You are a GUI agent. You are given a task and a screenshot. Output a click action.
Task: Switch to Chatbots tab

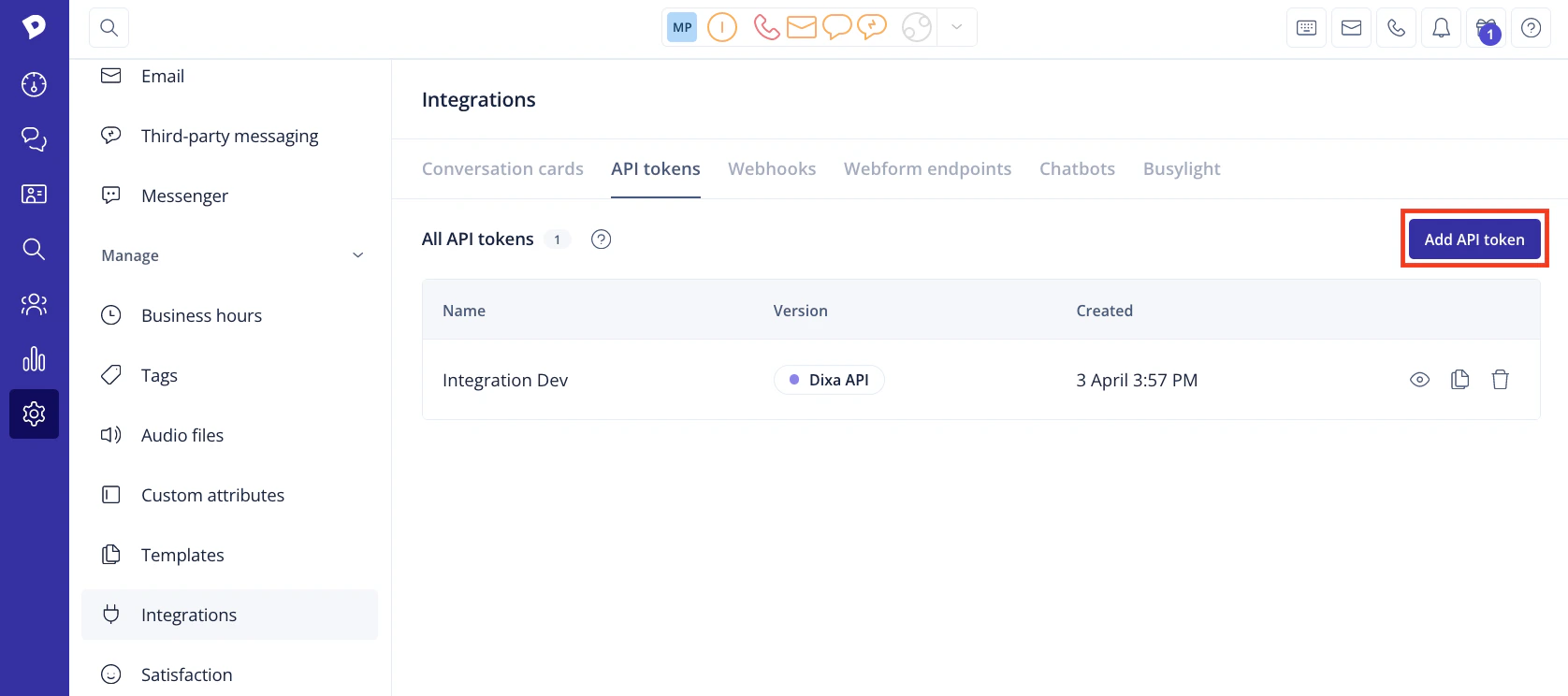pos(1077,168)
